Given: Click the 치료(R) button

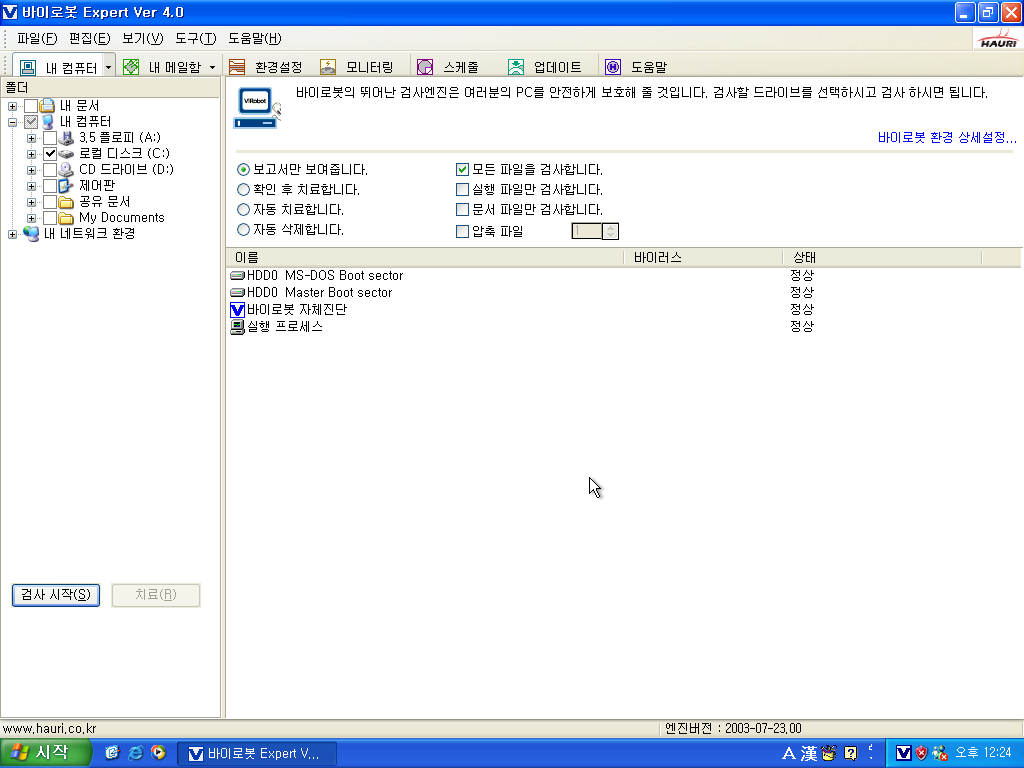Looking at the screenshot, I should click(x=155, y=595).
